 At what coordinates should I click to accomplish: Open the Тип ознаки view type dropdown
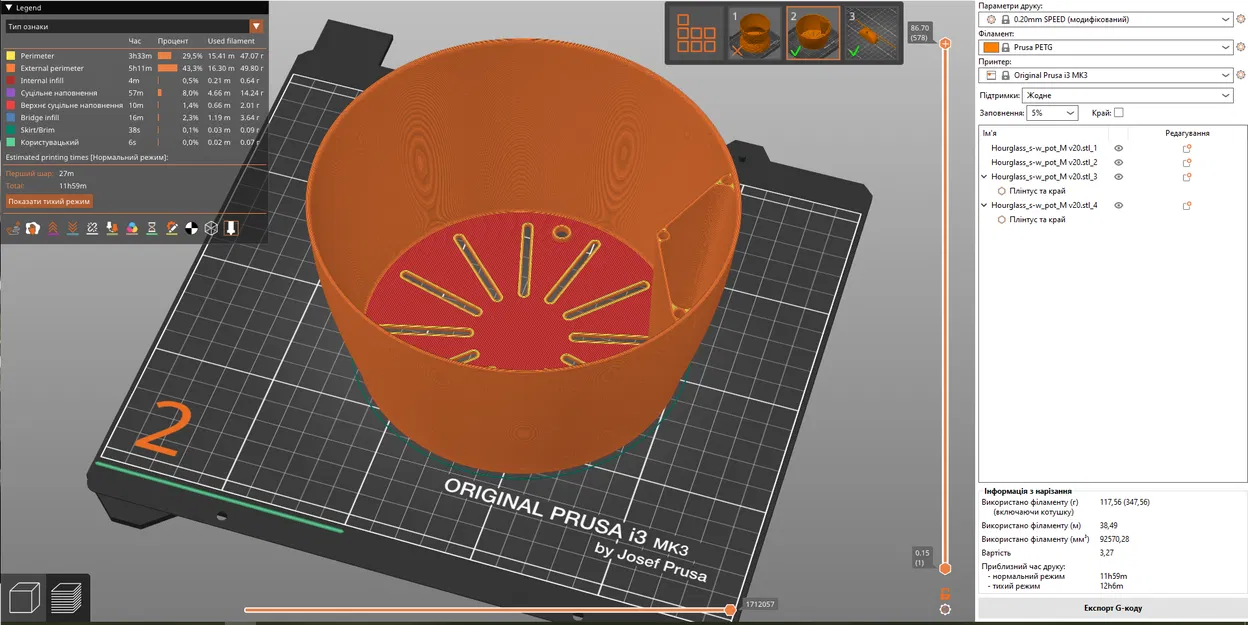tap(134, 26)
